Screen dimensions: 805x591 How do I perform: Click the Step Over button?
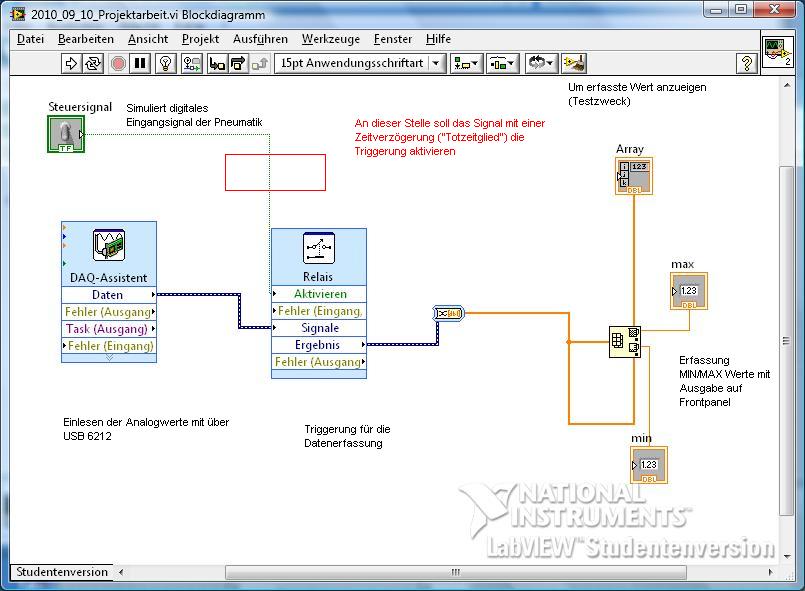point(238,64)
